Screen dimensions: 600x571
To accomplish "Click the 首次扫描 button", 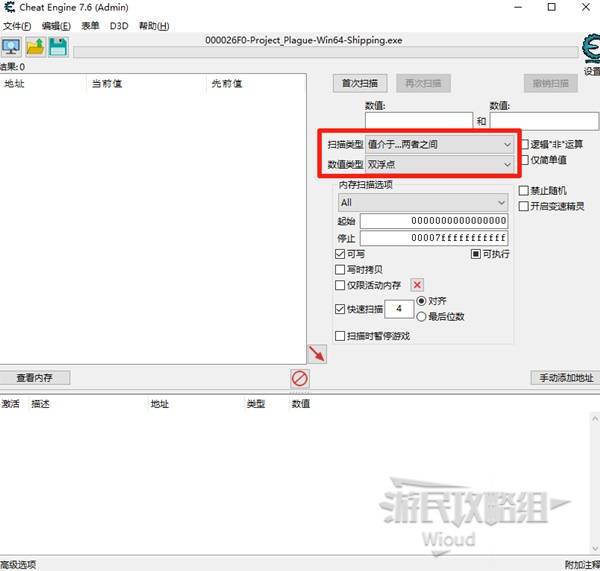I will click(x=360, y=83).
